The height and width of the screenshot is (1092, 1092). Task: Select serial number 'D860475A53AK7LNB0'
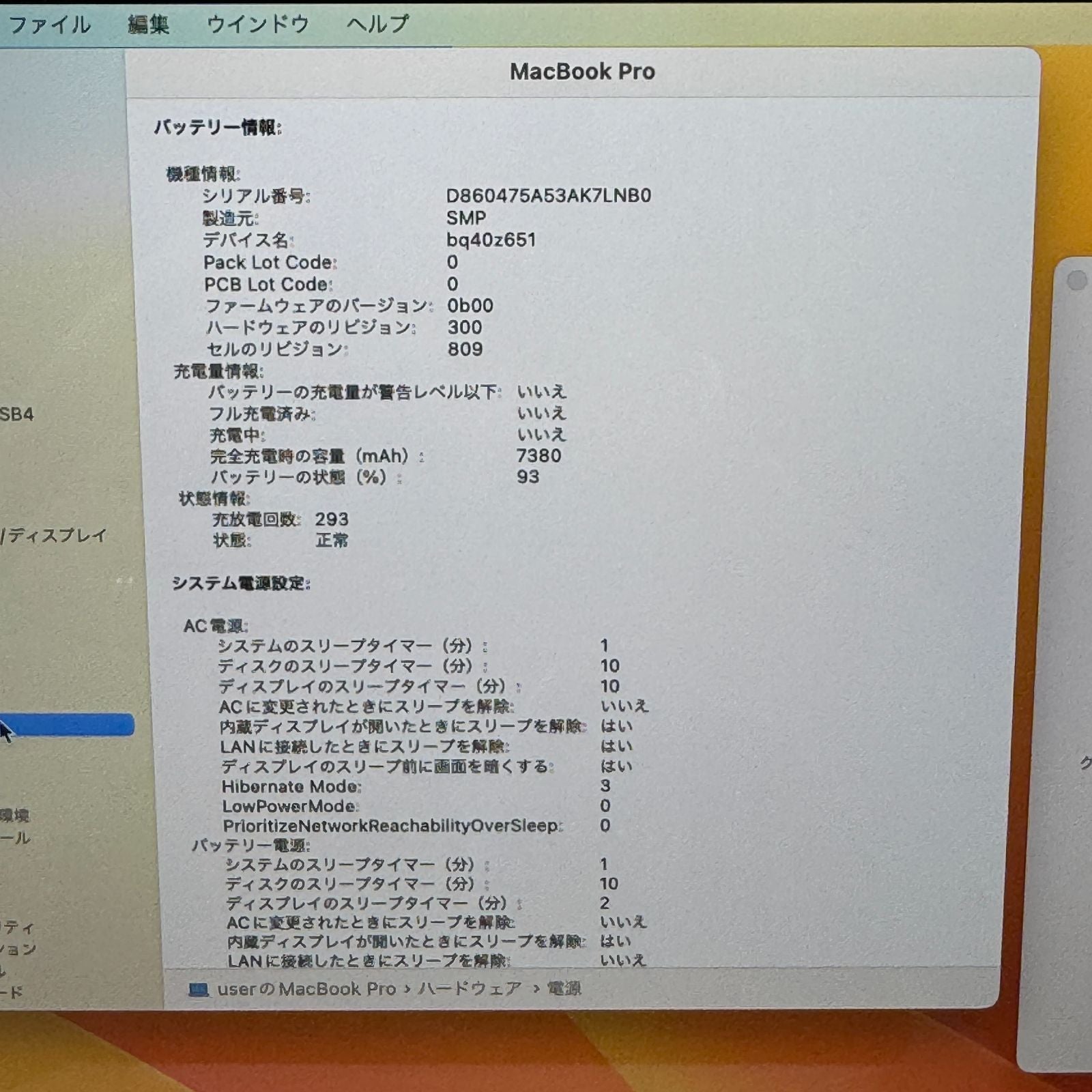549,196
